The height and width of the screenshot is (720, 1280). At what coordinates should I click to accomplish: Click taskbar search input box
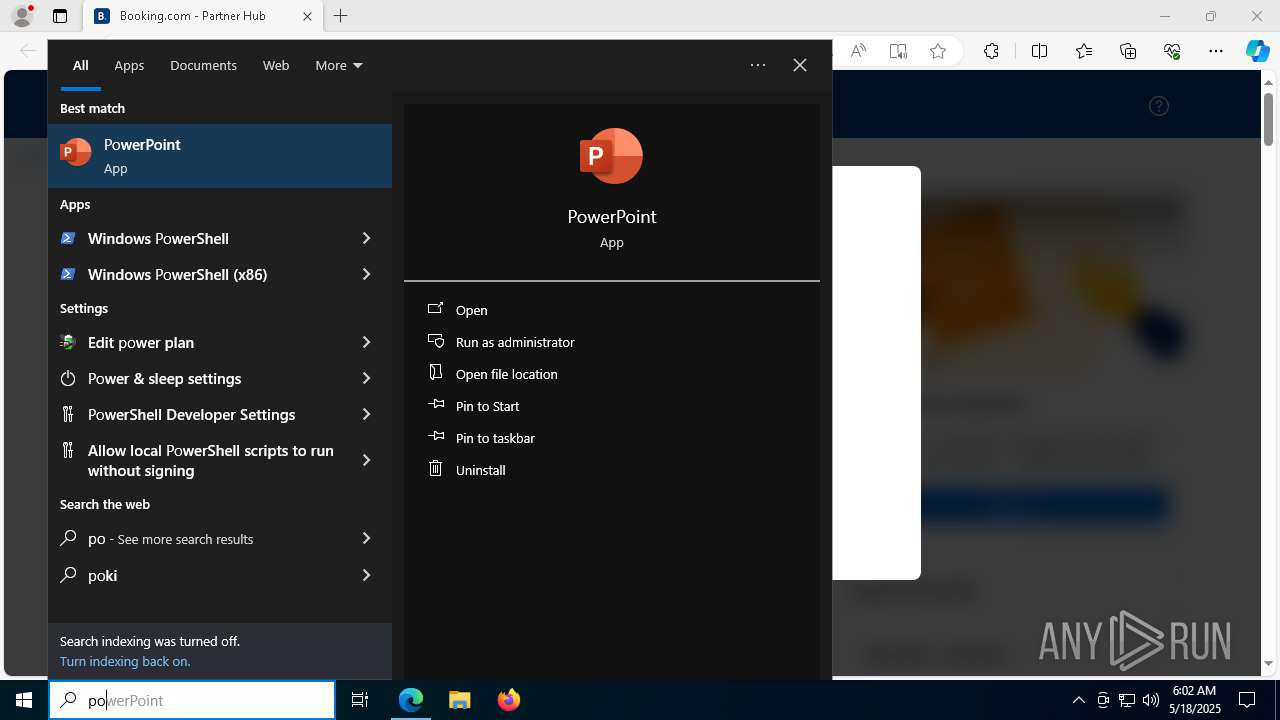pos(192,700)
